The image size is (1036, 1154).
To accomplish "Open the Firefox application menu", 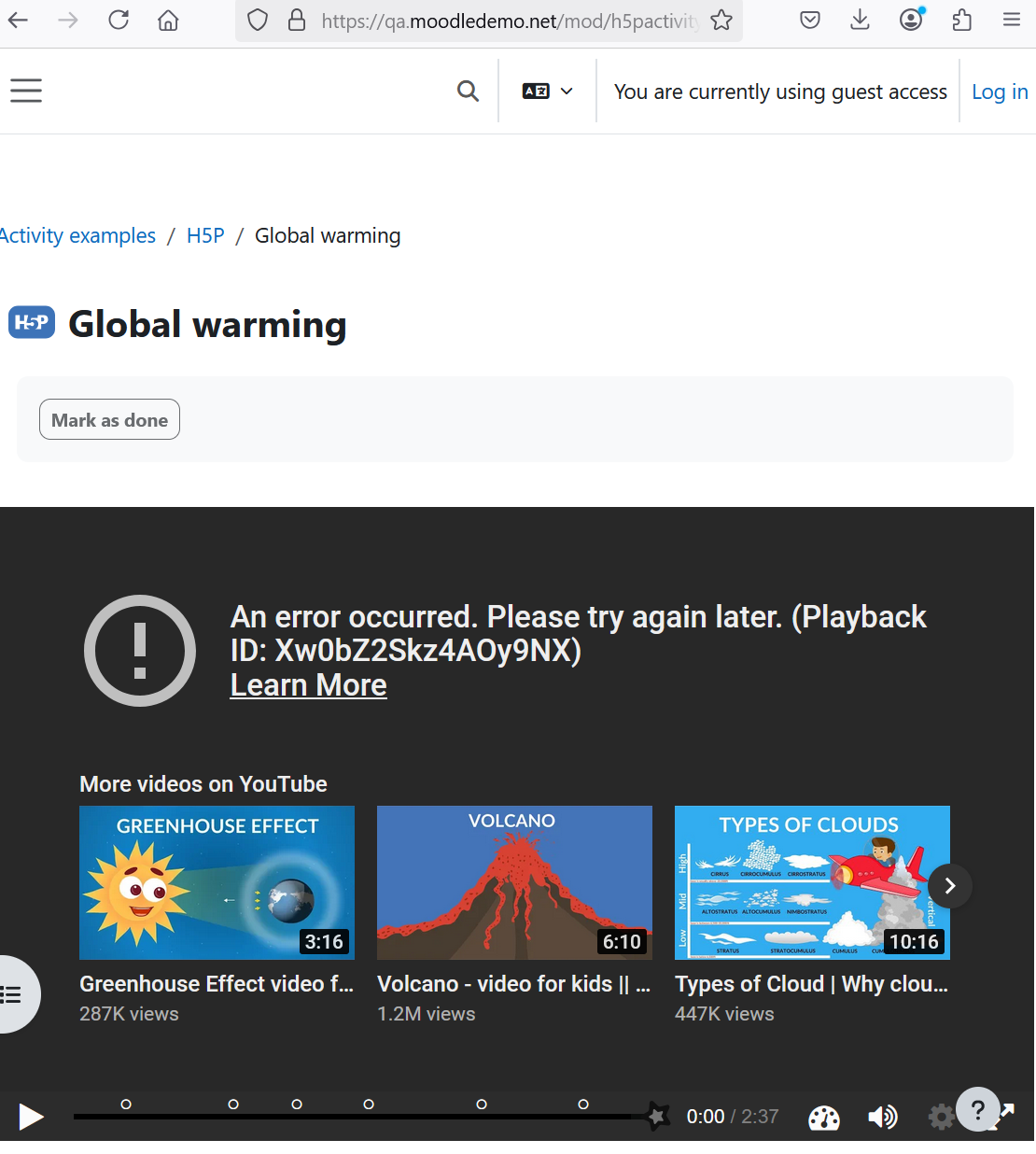I will tap(1012, 20).
